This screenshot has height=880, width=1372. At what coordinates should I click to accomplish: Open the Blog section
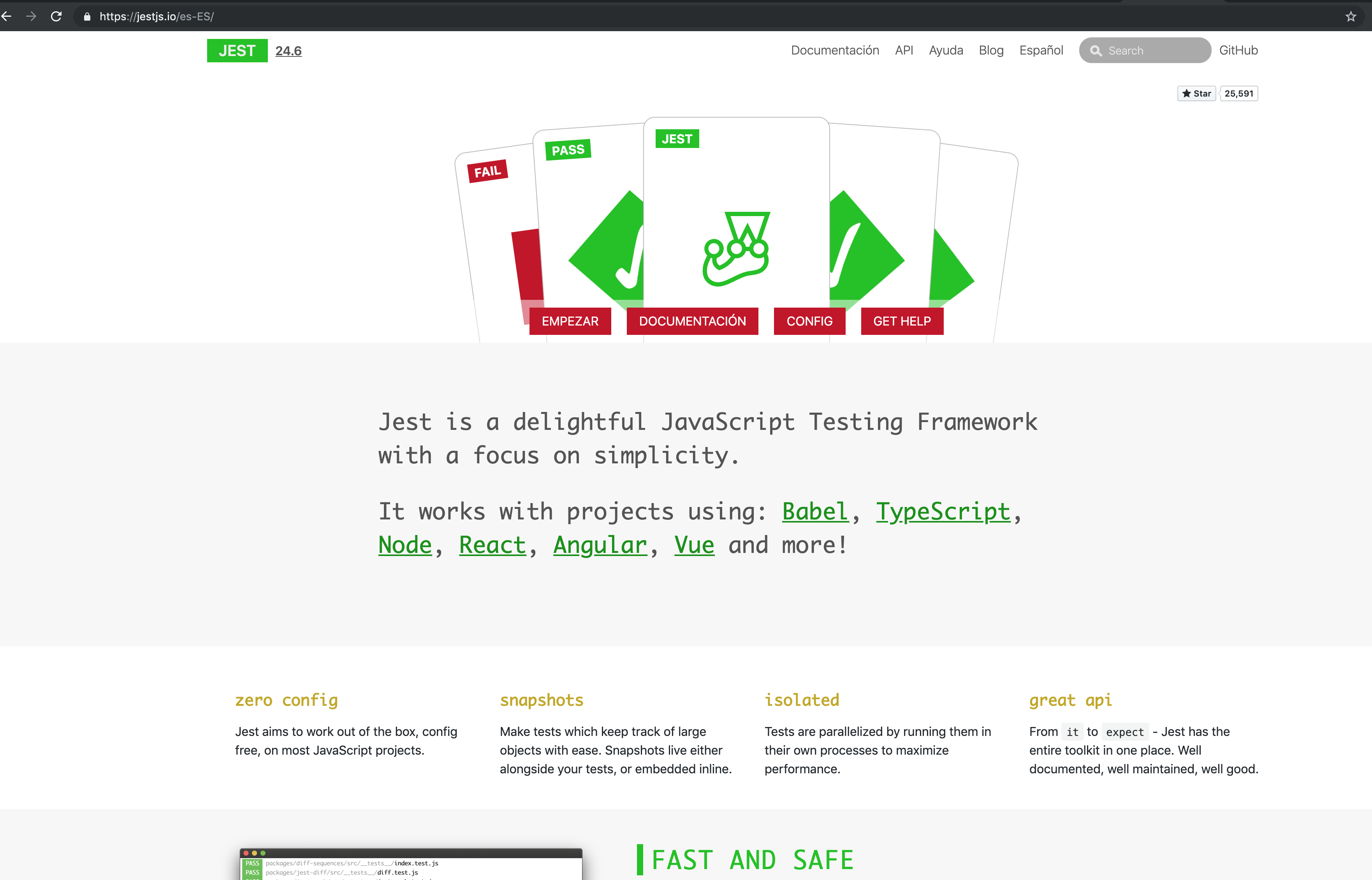tap(990, 50)
